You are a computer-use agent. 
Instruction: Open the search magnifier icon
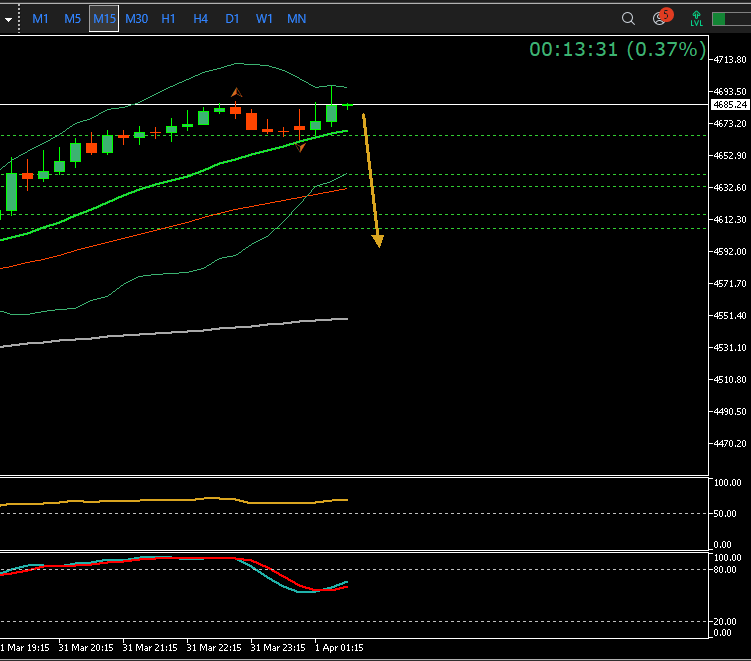point(628,18)
